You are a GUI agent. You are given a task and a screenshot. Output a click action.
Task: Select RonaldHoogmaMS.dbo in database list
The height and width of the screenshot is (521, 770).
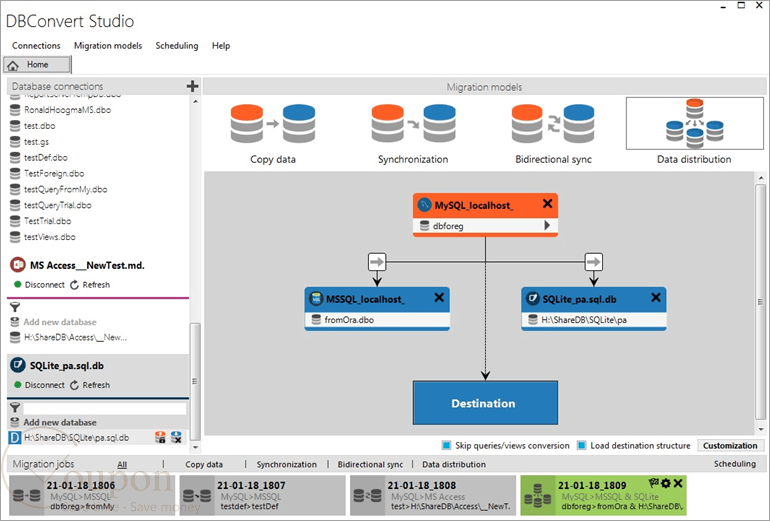[67, 110]
